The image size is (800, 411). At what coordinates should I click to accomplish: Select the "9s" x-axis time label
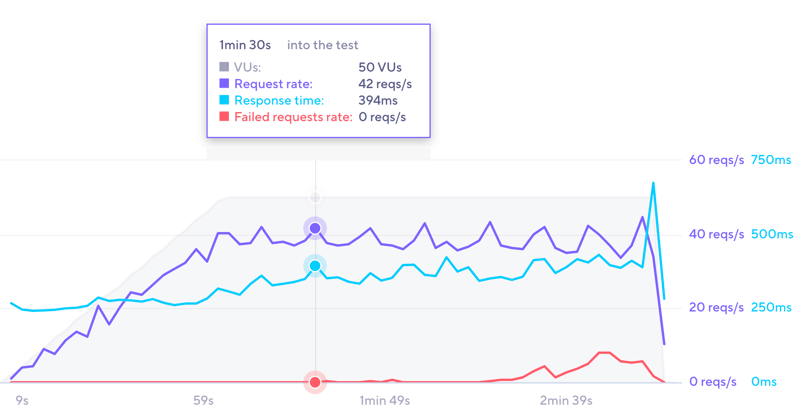[x=22, y=401]
